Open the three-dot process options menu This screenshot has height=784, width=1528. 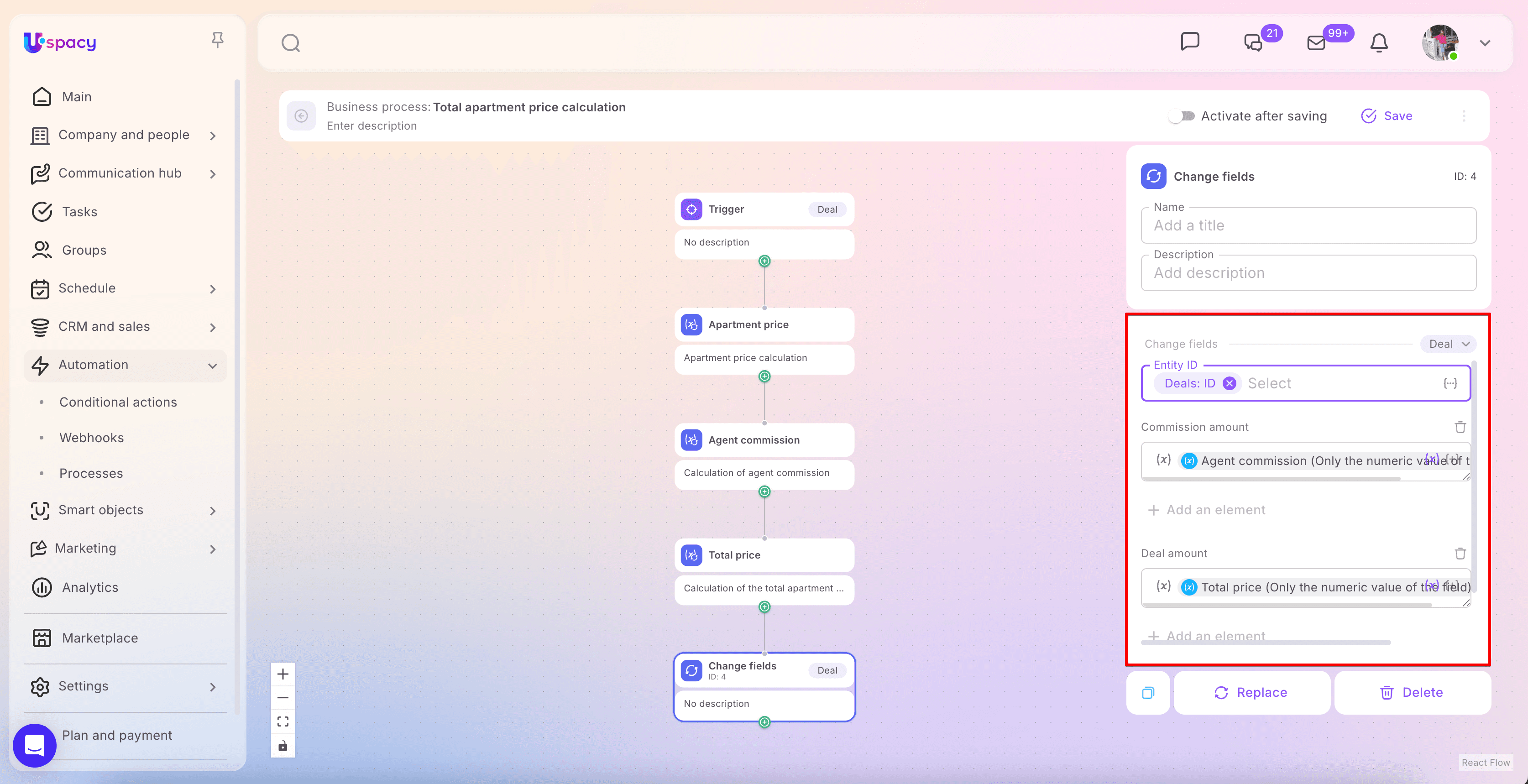coord(1464,115)
